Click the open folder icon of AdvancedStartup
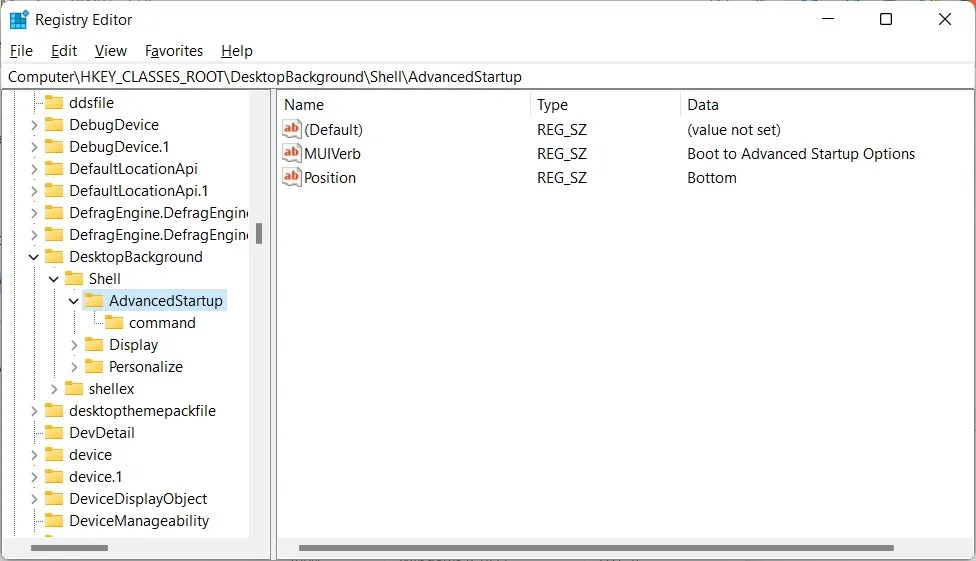976x561 pixels. [x=94, y=300]
